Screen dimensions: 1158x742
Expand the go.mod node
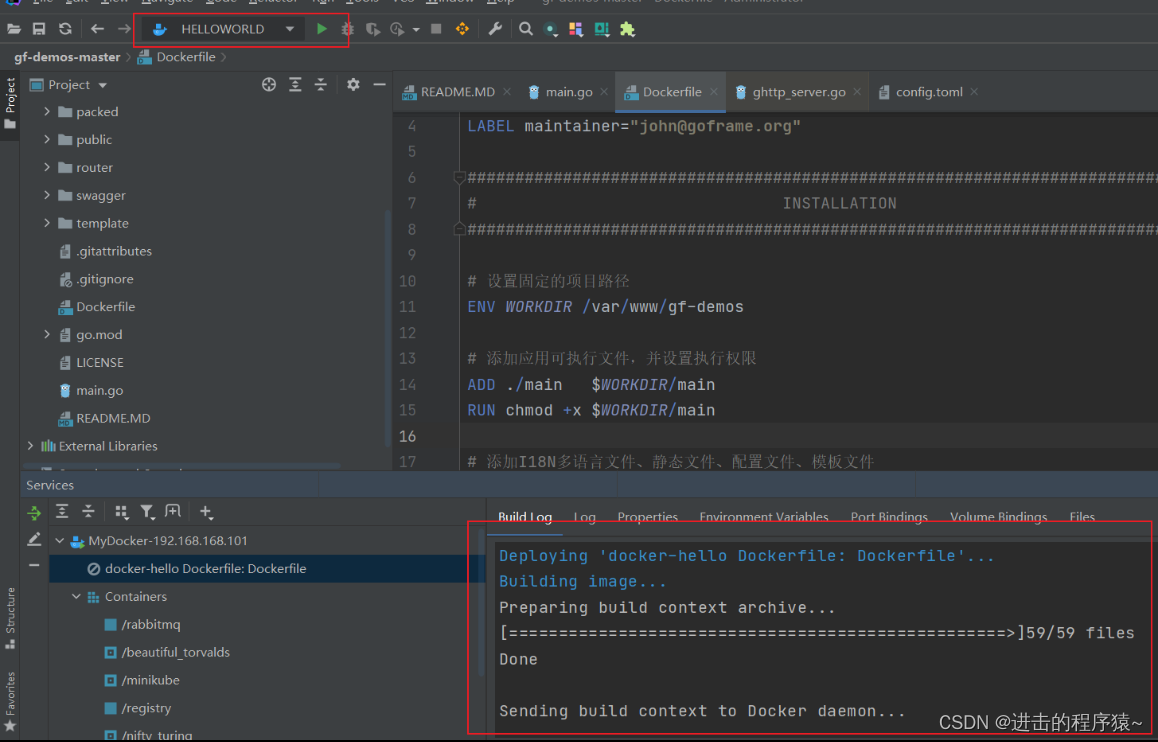coord(47,334)
